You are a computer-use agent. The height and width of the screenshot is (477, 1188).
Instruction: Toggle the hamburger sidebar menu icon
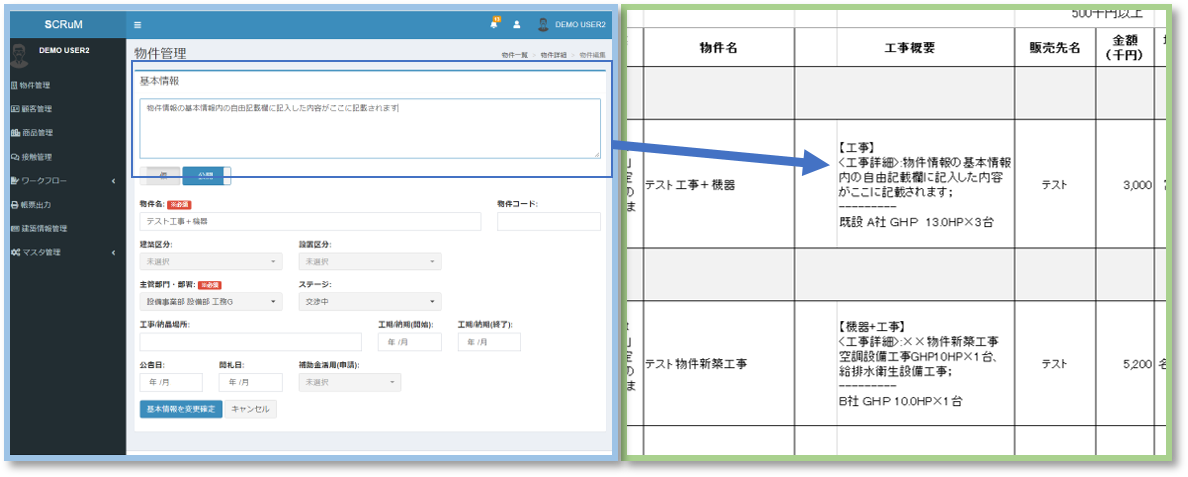[x=137, y=24]
